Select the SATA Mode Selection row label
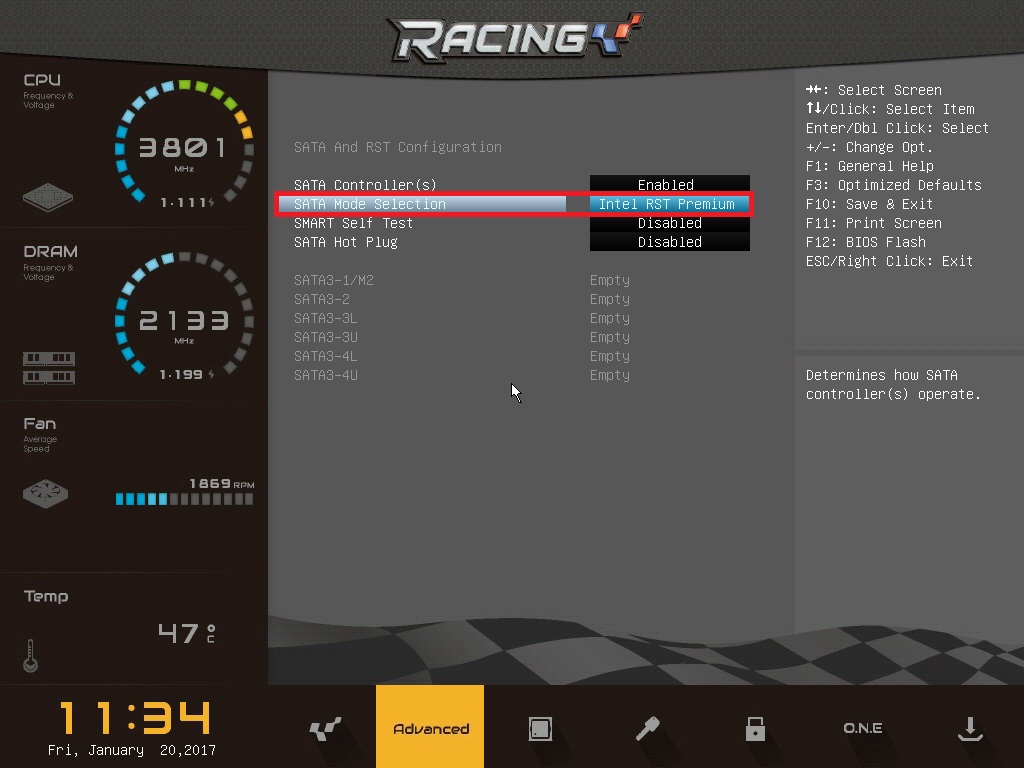This screenshot has width=1024, height=768. 370,204
